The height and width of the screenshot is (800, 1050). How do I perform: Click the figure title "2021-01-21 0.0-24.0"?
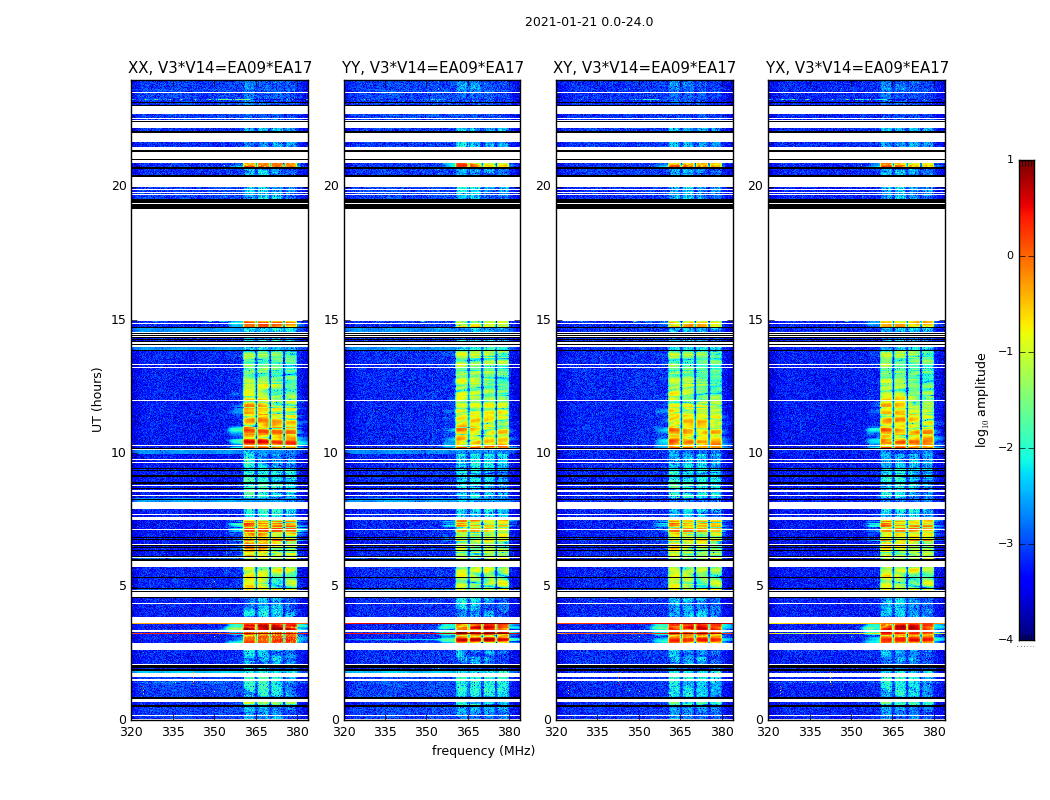(589, 21)
